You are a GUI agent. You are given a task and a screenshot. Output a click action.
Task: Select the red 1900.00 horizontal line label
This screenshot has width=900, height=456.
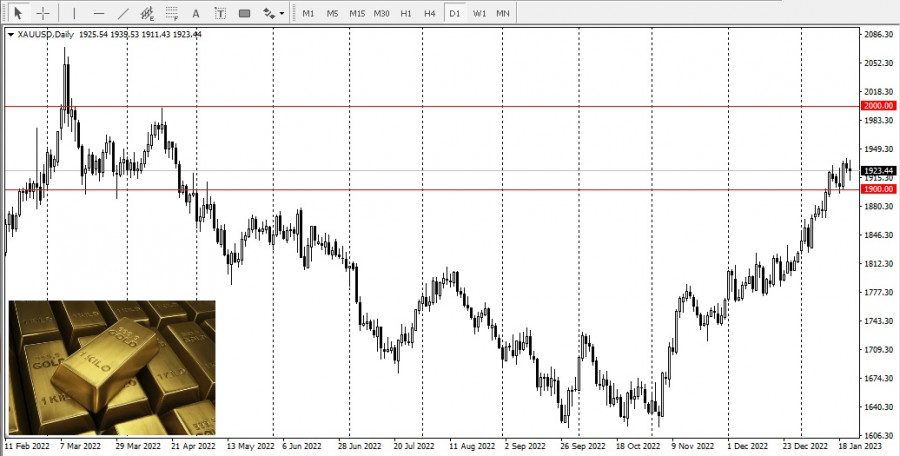878,189
